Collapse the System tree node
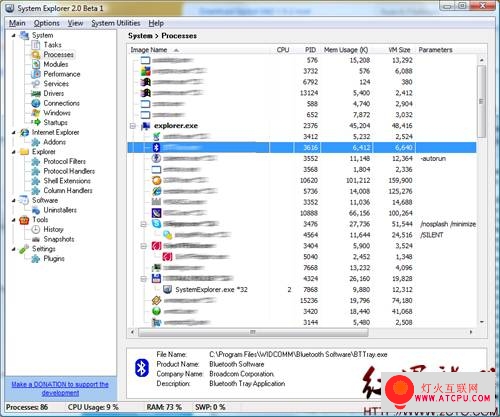Viewport: 500px width, 417px height. (x=14, y=35)
